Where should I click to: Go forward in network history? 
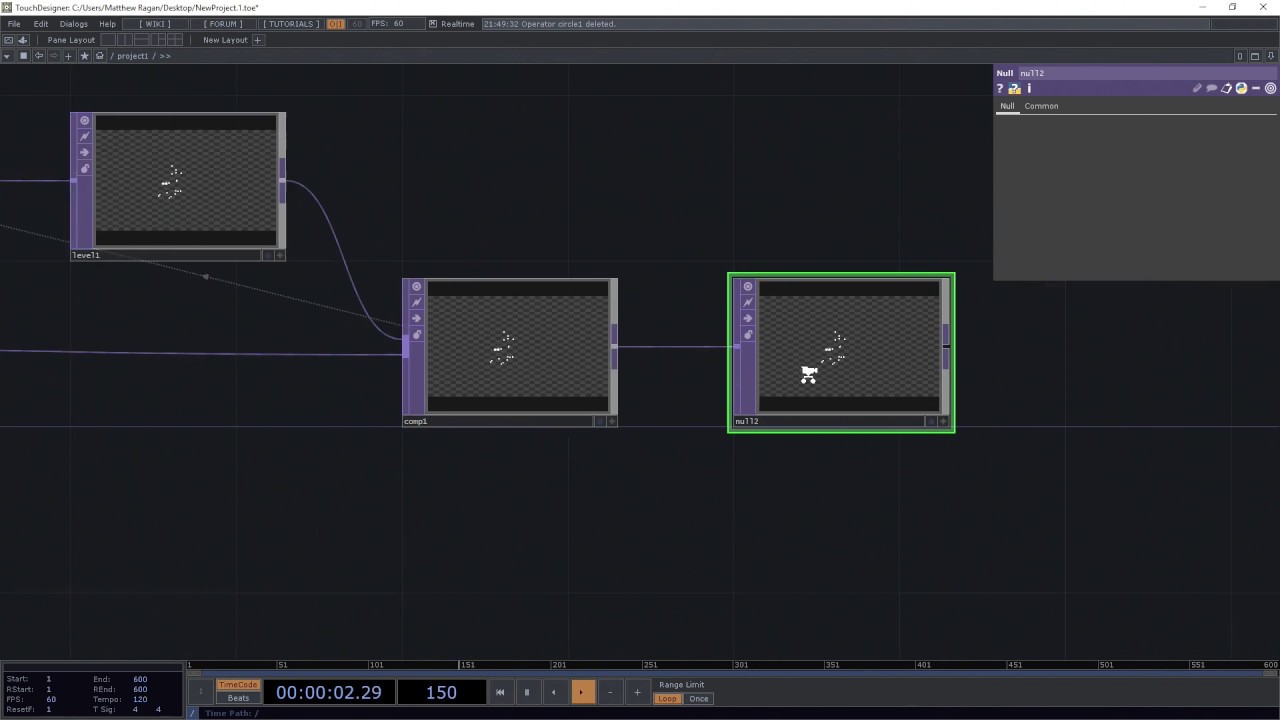click(x=53, y=56)
